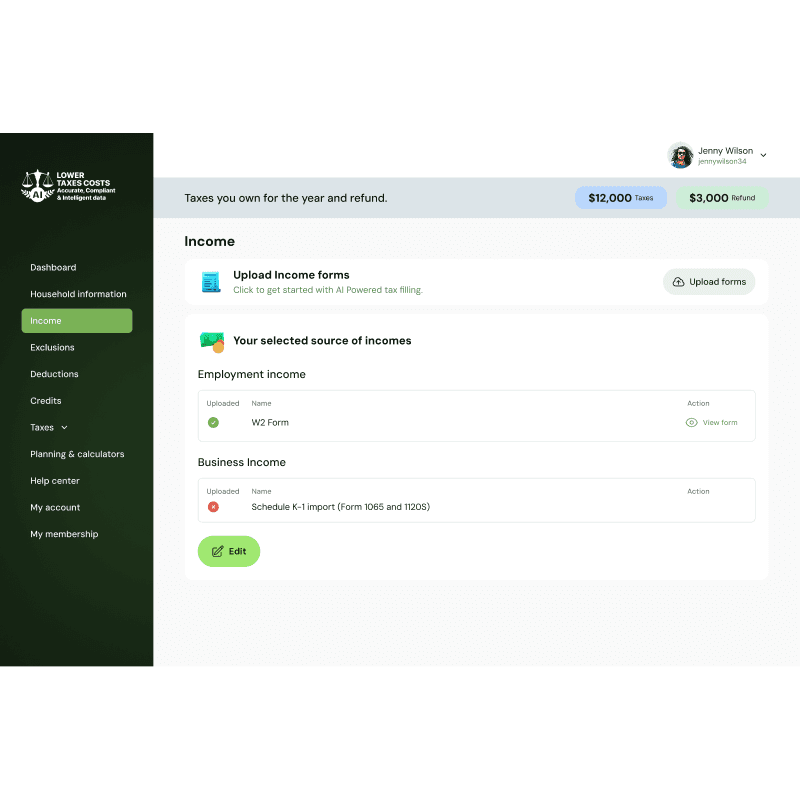Click 'Taxes you own for the year and refund.'
800x800 pixels.
[x=286, y=198]
